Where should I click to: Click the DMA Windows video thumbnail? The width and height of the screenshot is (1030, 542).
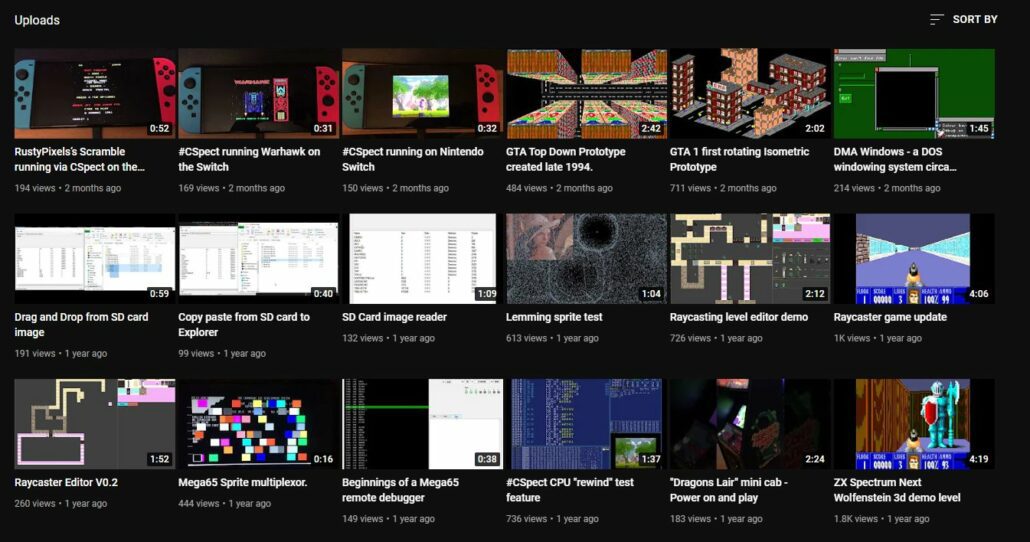pos(914,94)
